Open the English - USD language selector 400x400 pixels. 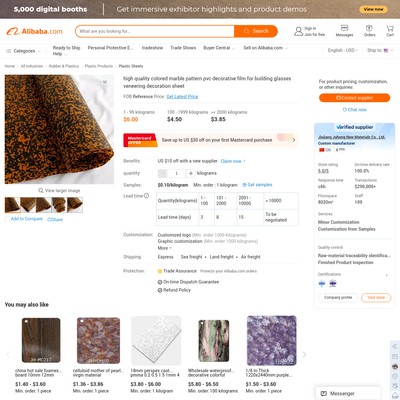(x=343, y=50)
